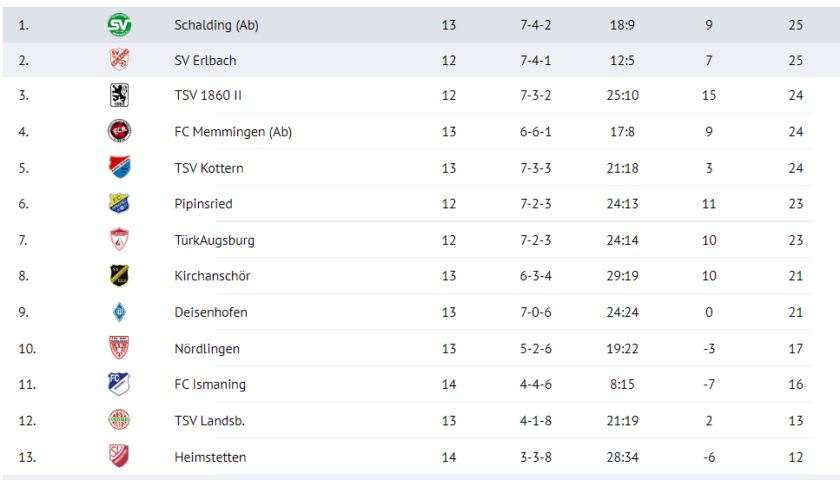Click the TSV Kottern shield crest
The width and height of the screenshot is (840, 480).
pos(119,167)
